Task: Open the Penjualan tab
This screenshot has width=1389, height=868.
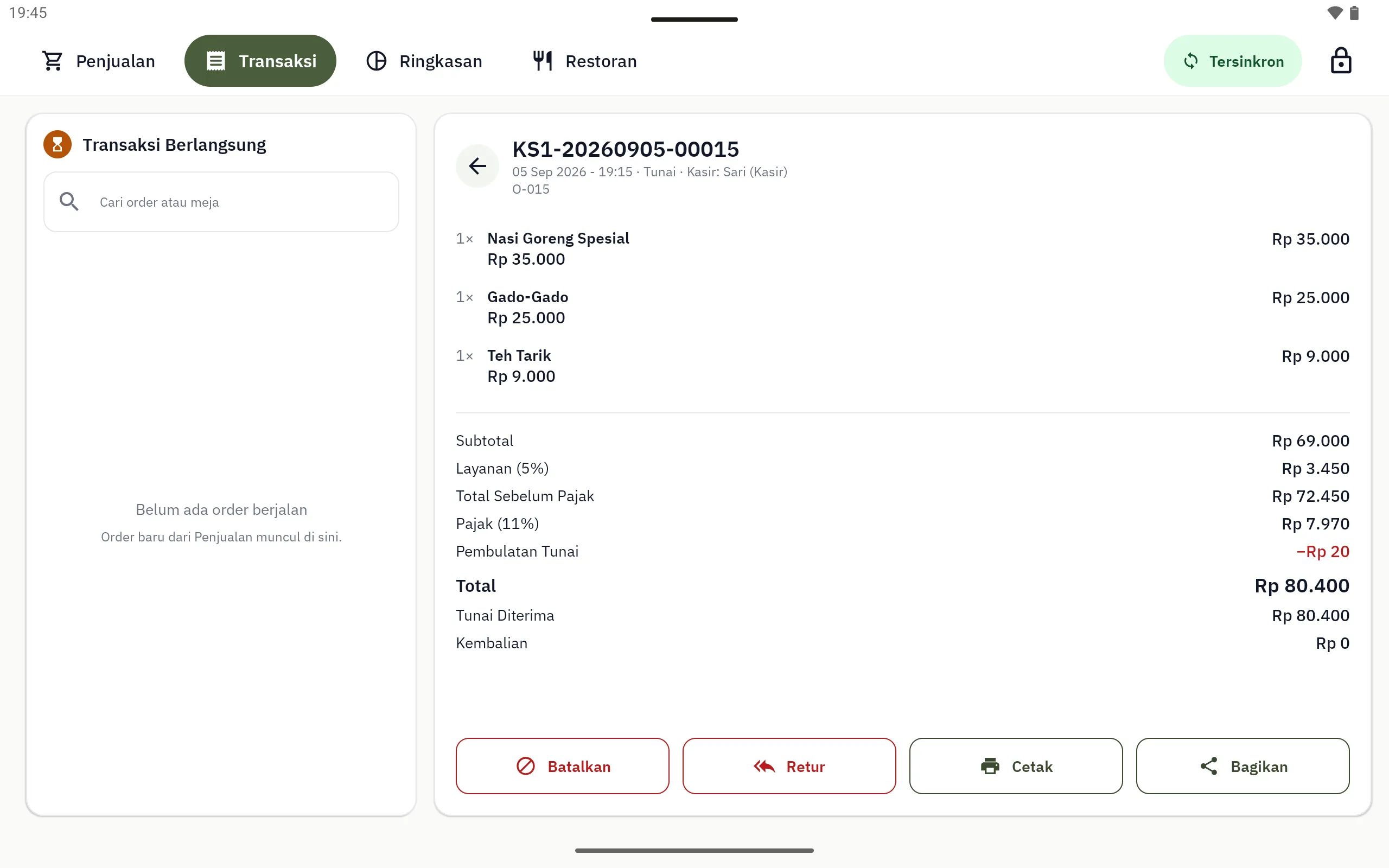Action: 98,61
